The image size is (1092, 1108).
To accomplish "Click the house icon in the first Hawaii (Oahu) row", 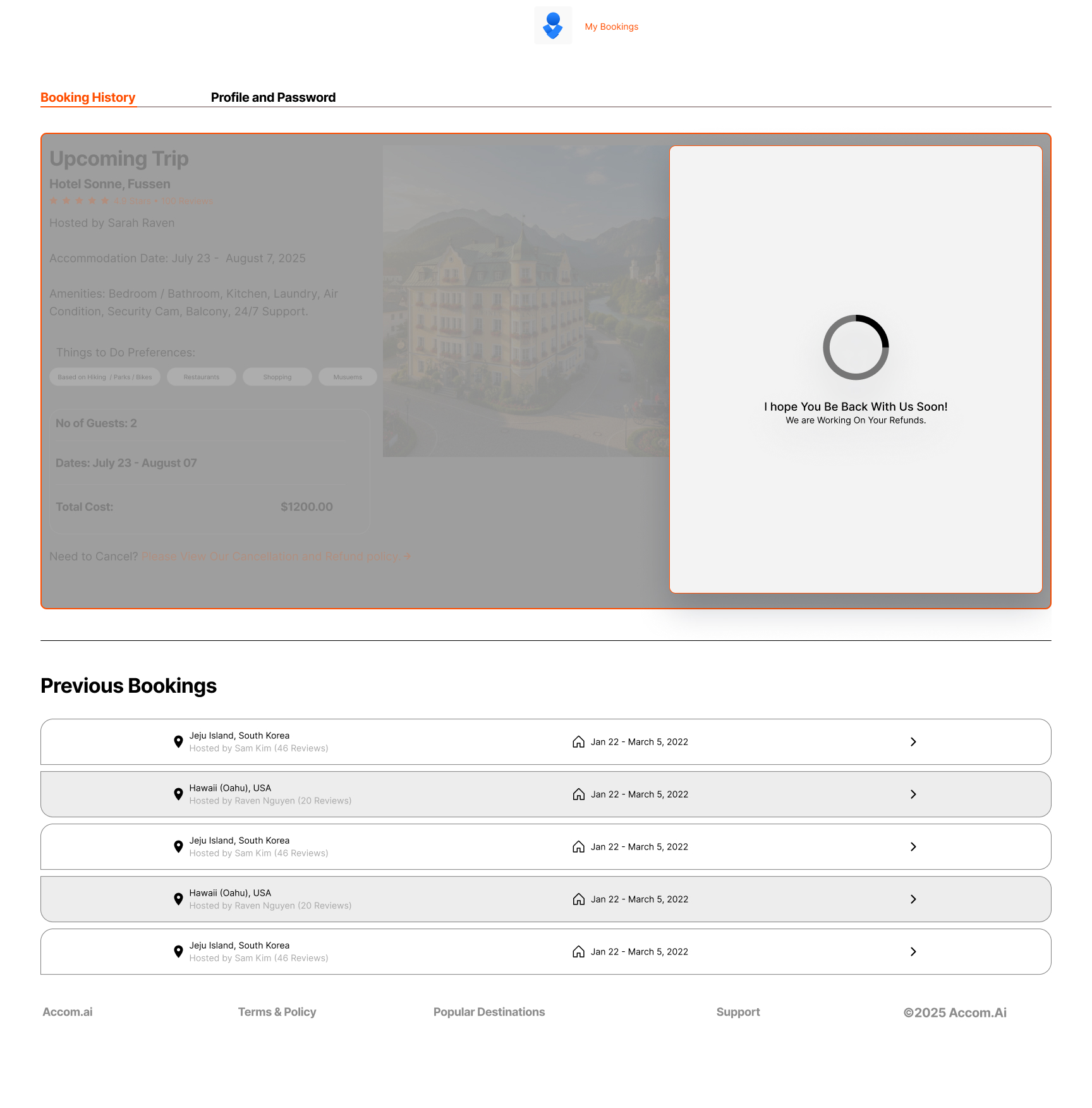I will tap(578, 794).
